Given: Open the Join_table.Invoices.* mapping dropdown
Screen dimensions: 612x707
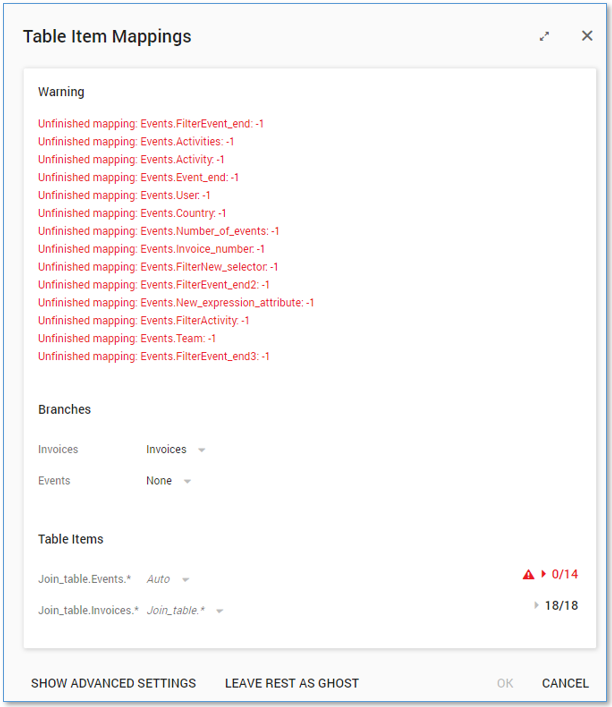Looking at the screenshot, I should coord(184,610).
